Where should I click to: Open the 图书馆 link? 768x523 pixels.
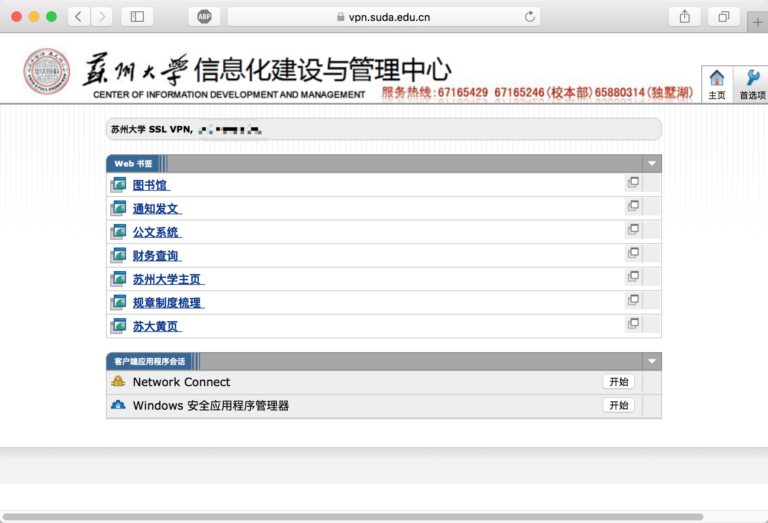150,185
